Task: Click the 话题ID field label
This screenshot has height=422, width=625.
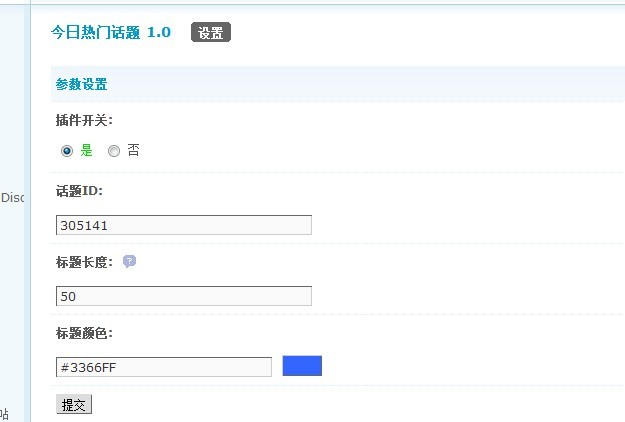Action: pos(79,191)
